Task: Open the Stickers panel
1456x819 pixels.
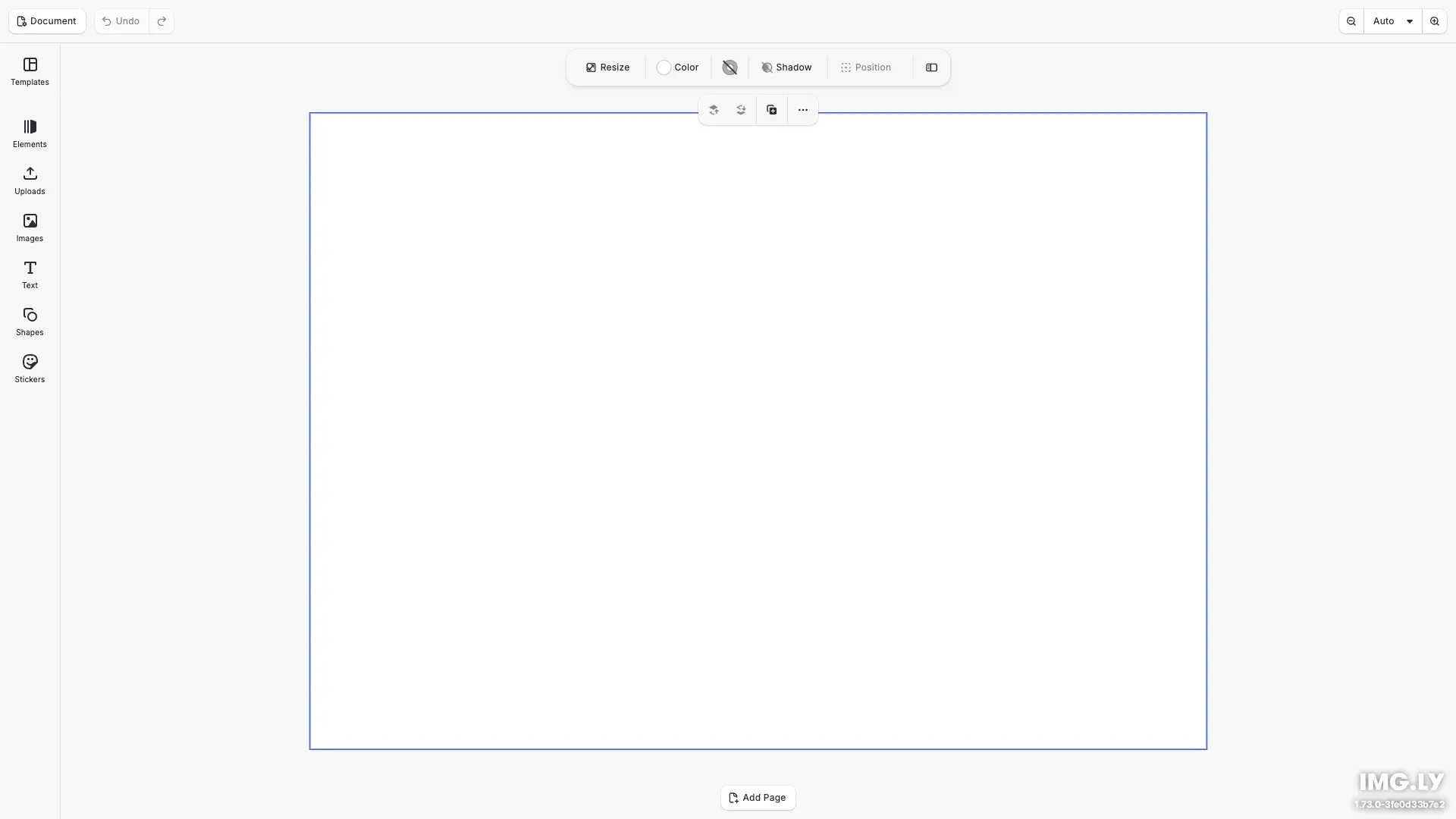Action: pos(30,369)
